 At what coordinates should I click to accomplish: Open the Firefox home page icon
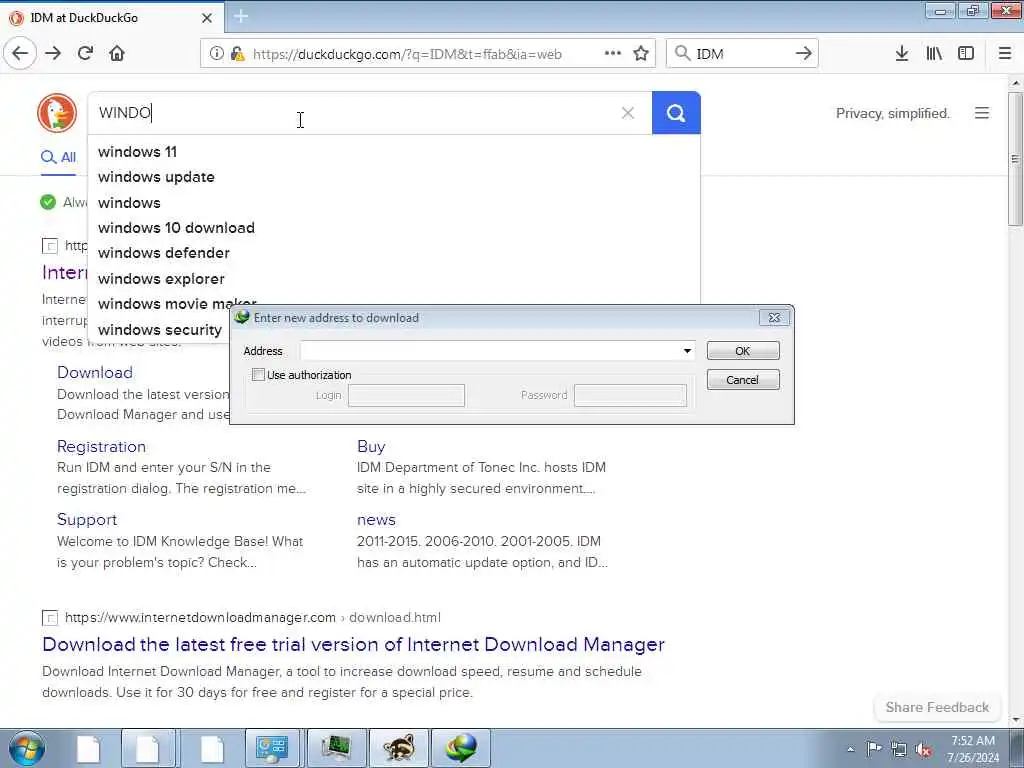117,54
